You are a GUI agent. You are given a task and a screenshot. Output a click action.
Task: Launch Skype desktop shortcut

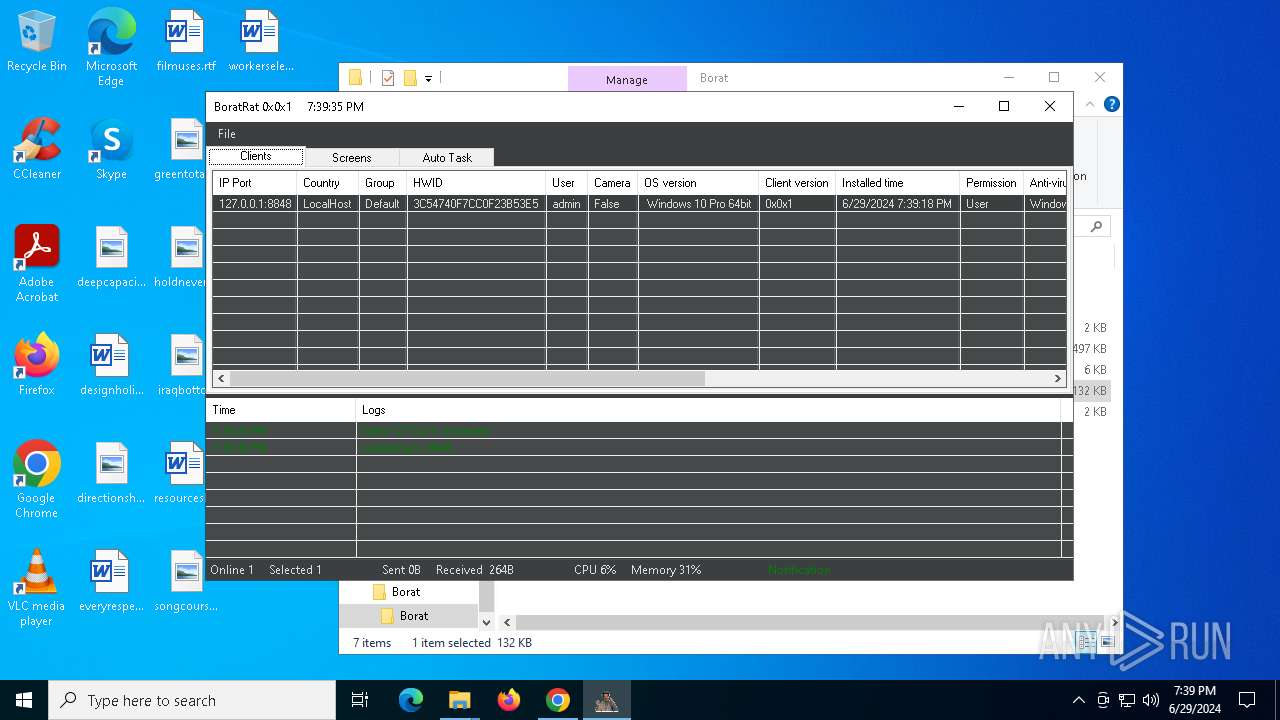coord(111,149)
